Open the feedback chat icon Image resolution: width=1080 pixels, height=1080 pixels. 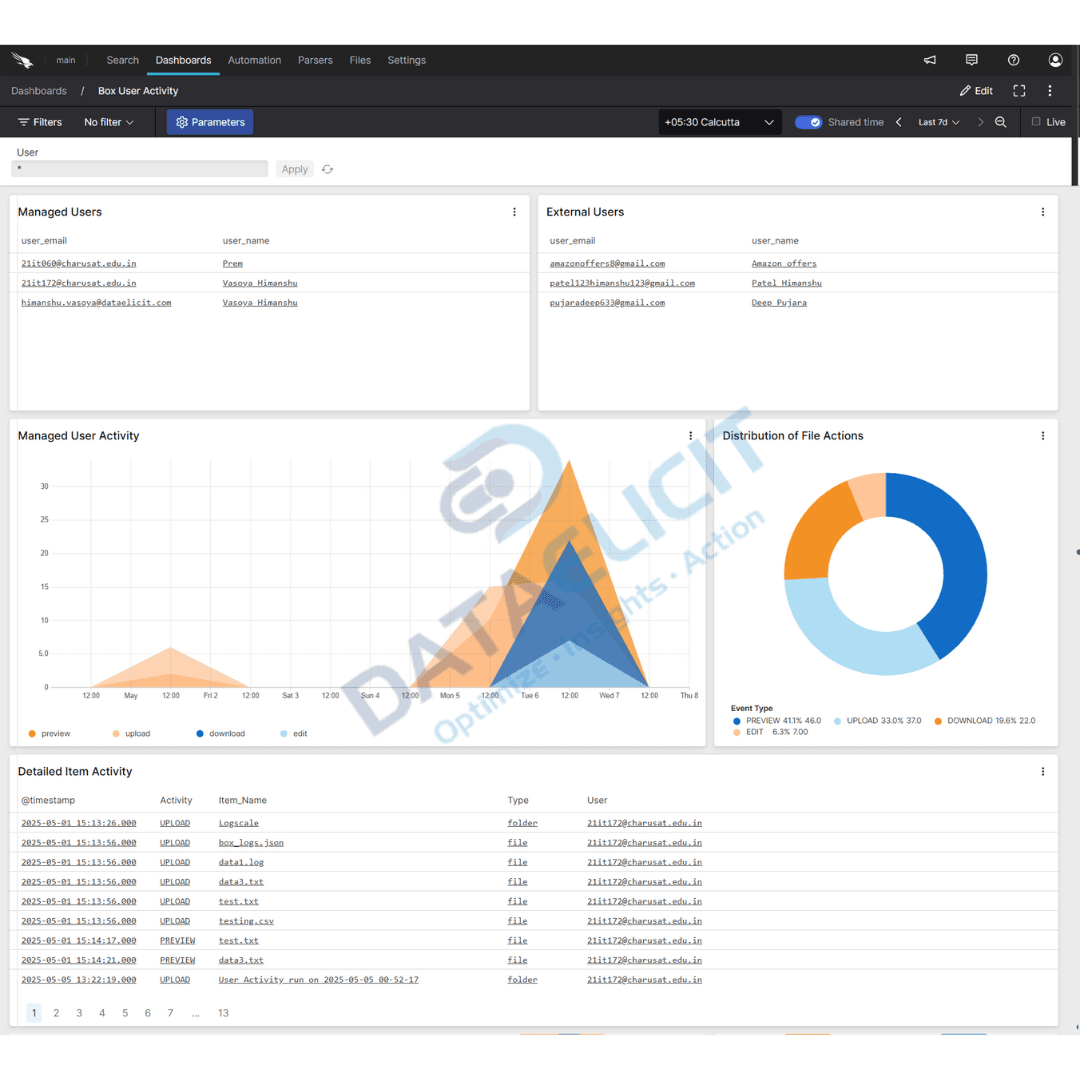click(971, 60)
